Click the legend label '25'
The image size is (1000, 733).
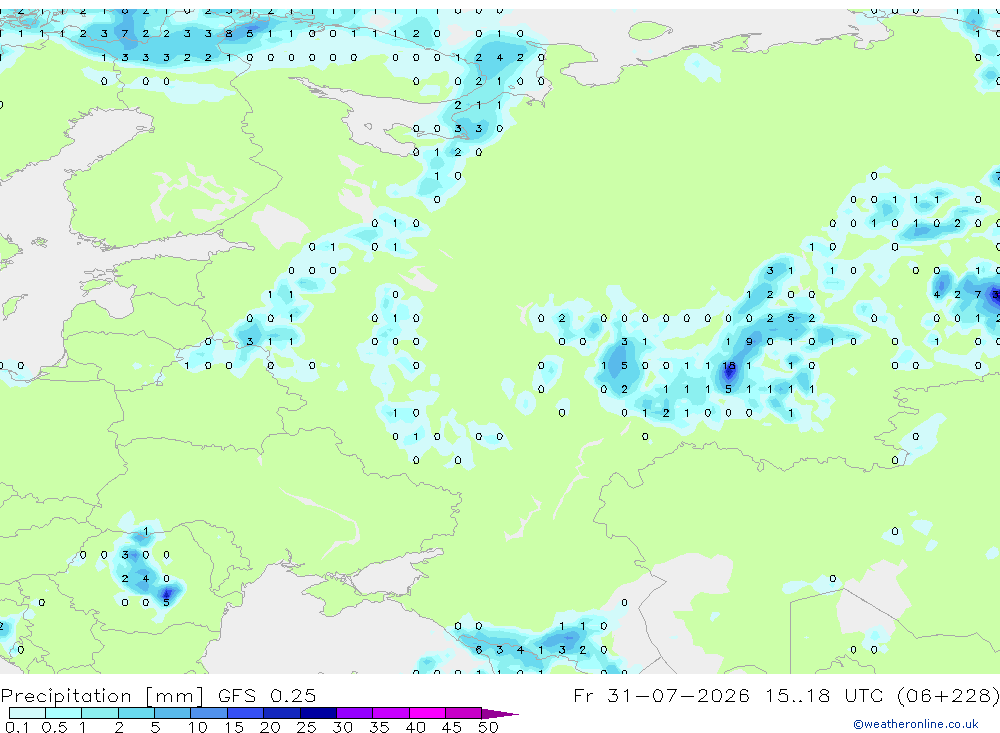pyautogui.click(x=306, y=727)
